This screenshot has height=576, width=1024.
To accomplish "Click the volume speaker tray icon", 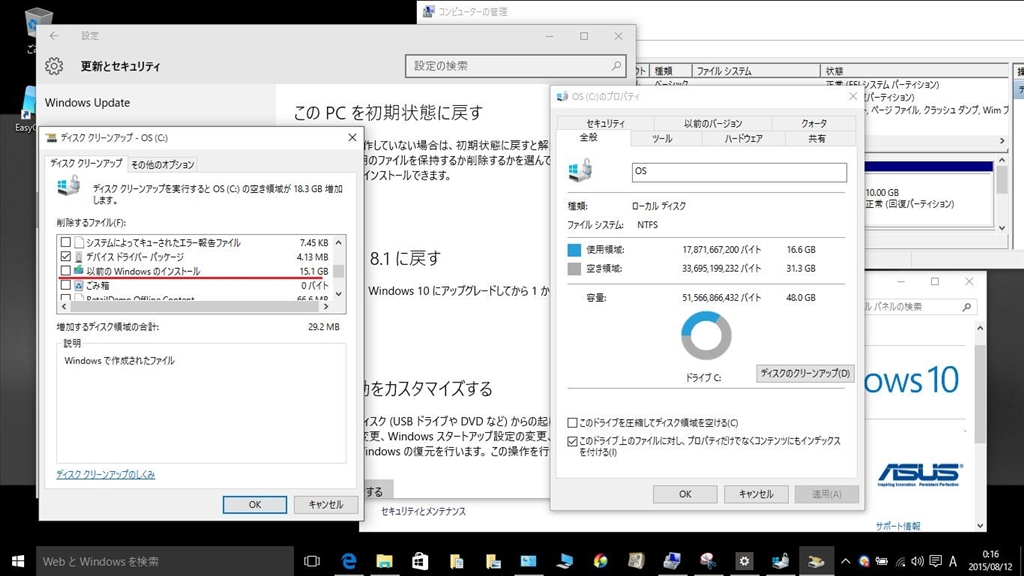I will (x=918, y=561).
